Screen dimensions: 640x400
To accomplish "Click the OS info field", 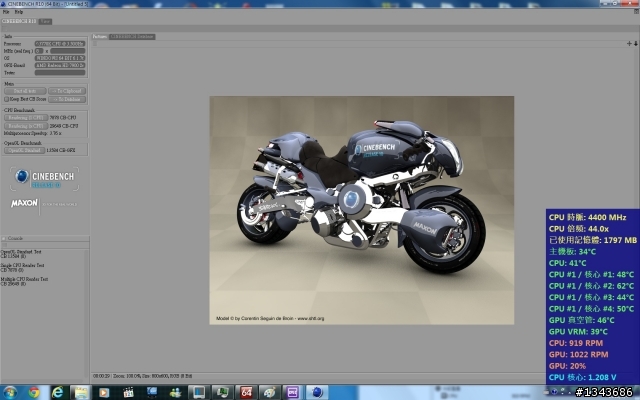I will click(60, 58).
